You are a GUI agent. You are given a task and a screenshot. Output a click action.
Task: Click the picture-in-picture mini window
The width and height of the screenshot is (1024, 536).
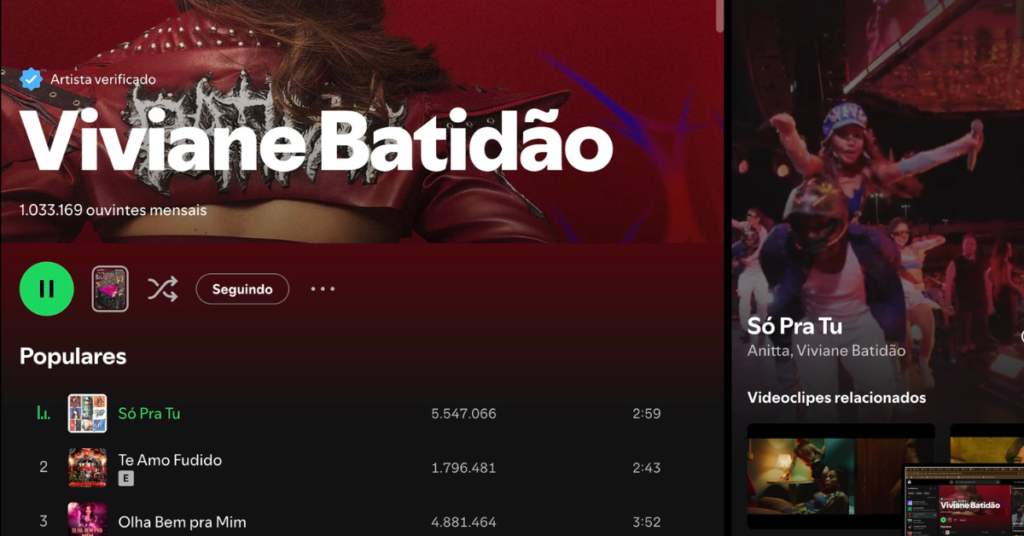tap(964, 500)
